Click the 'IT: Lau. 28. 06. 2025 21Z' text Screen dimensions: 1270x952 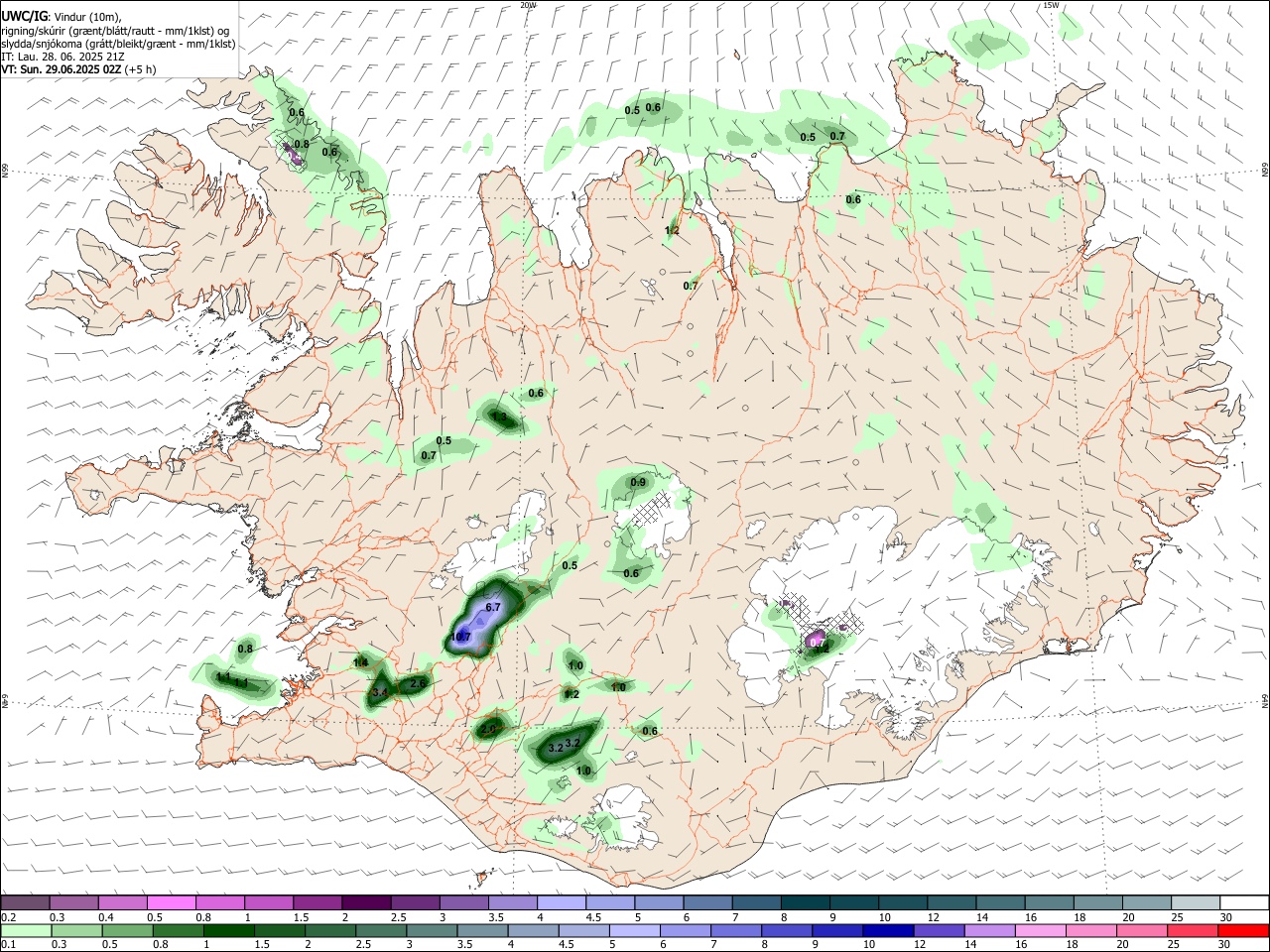pos(63,57)
